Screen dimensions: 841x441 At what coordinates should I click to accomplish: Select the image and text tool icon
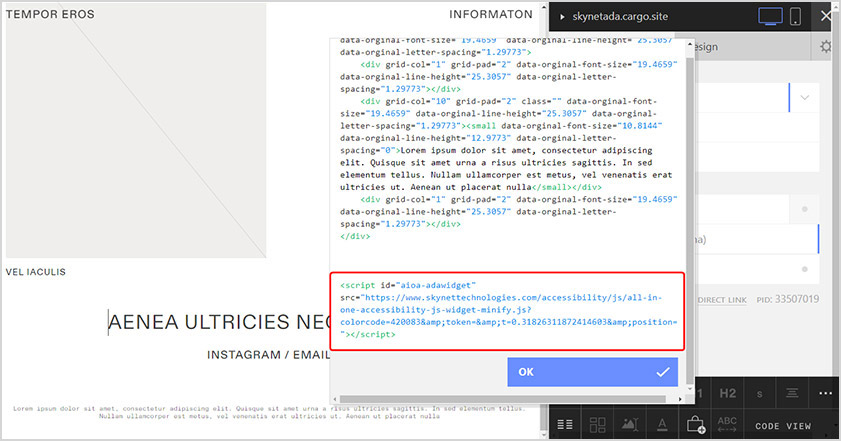pyautogui.click(x=630, y=425)
